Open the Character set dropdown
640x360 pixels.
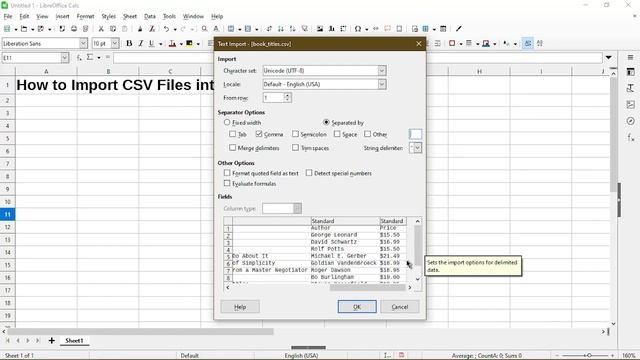coord(382,71)
